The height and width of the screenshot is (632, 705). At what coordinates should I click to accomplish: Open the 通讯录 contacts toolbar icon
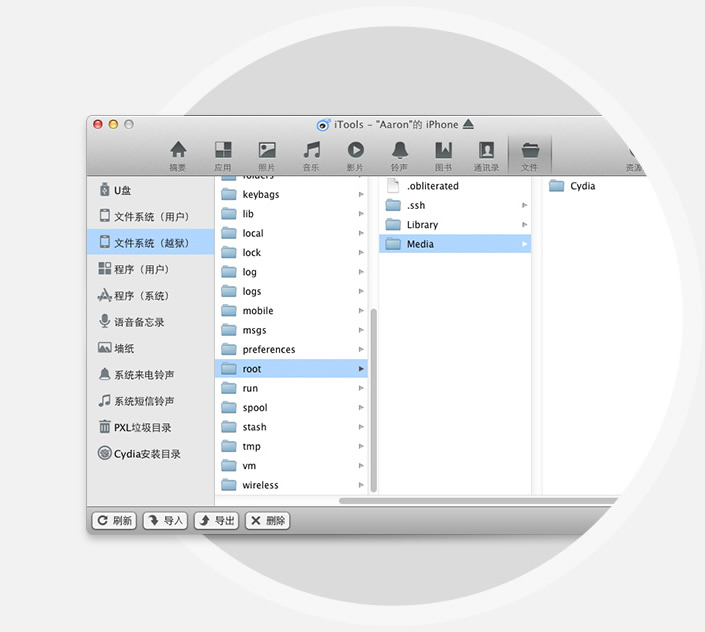[x=486, y=156]
